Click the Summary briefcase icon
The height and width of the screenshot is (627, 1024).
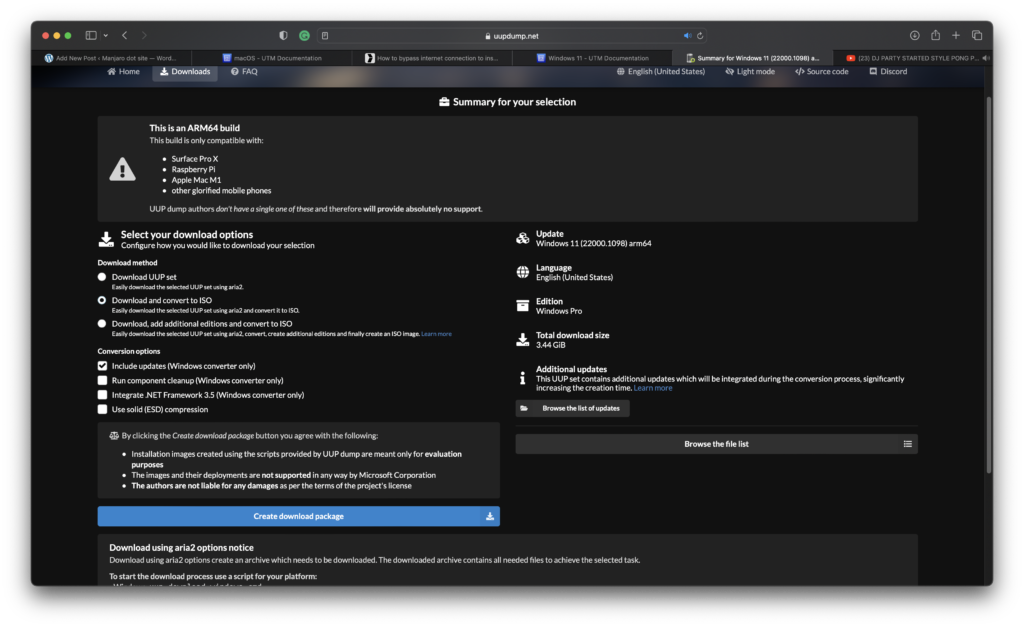444,102
